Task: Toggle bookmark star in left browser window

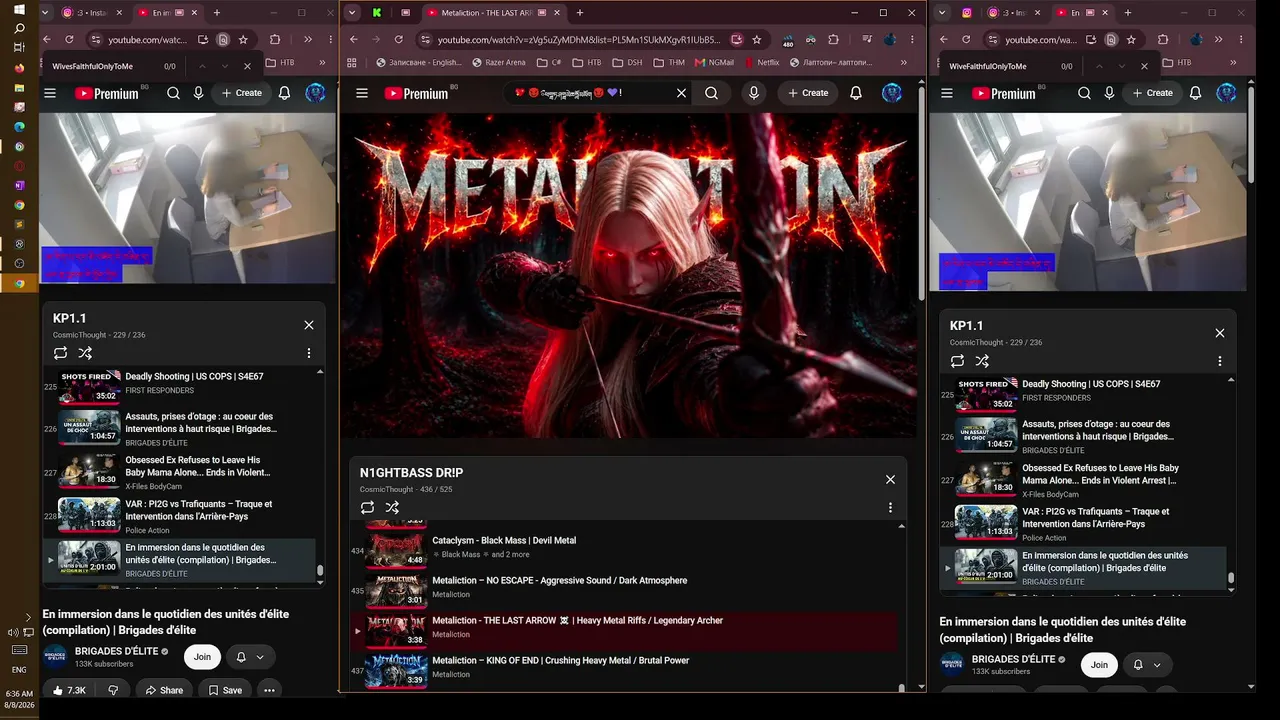Action: pos(243,40)
